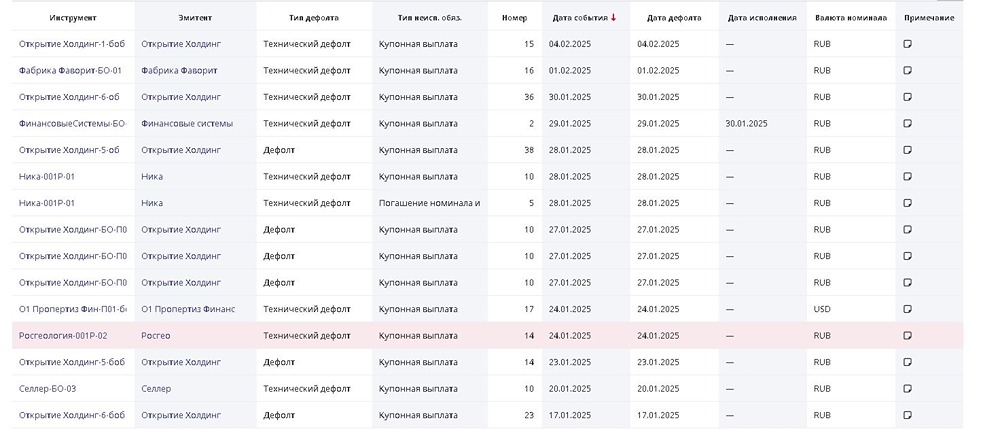Open note for Открытие Холдинг-5-боб row
Viewport: 1000px width, 444px height.
click(907, 362)
